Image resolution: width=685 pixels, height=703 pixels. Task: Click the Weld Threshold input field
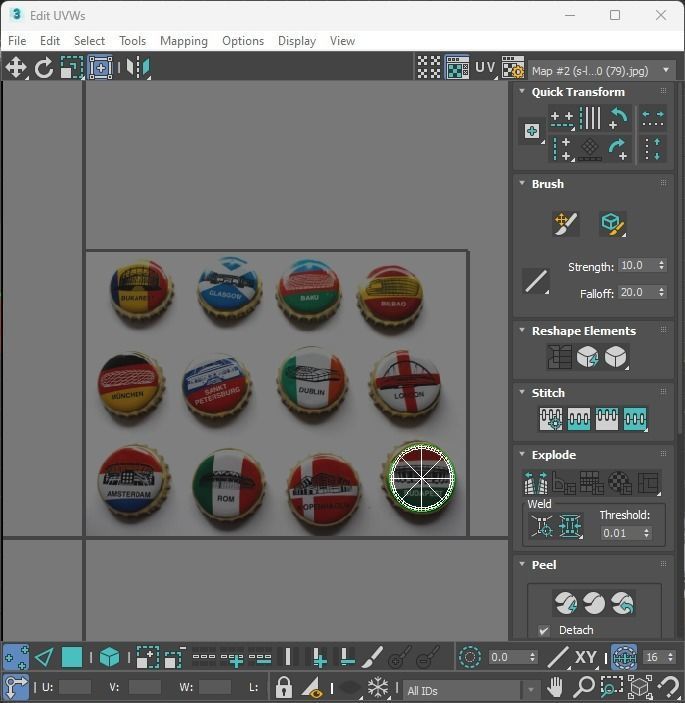620,533
